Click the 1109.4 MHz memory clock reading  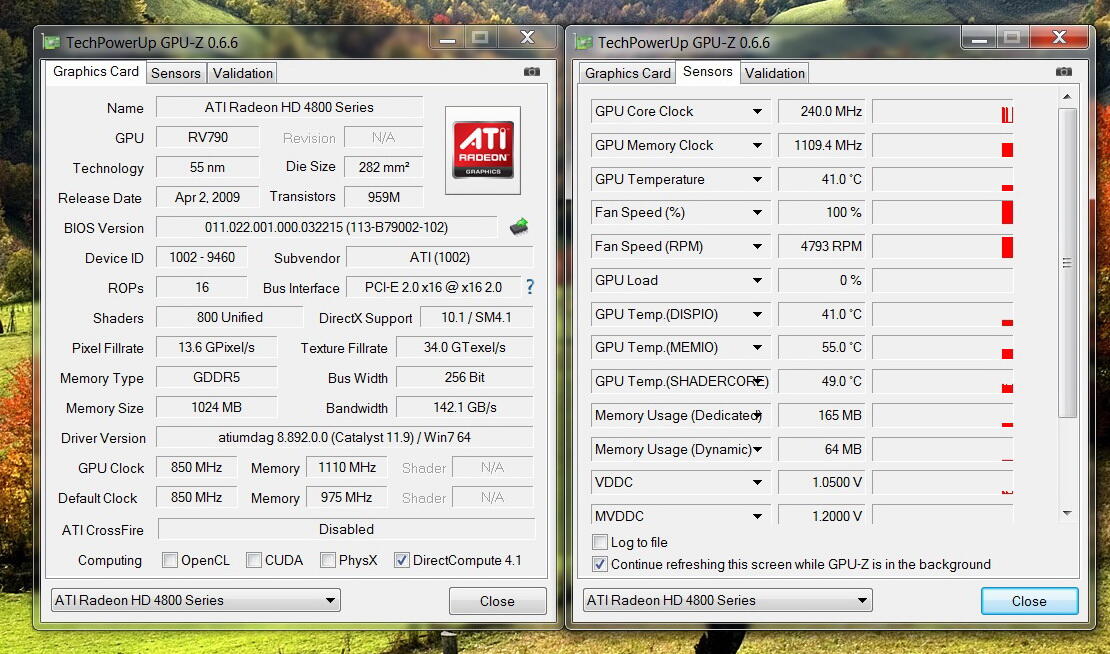[822, 145]
